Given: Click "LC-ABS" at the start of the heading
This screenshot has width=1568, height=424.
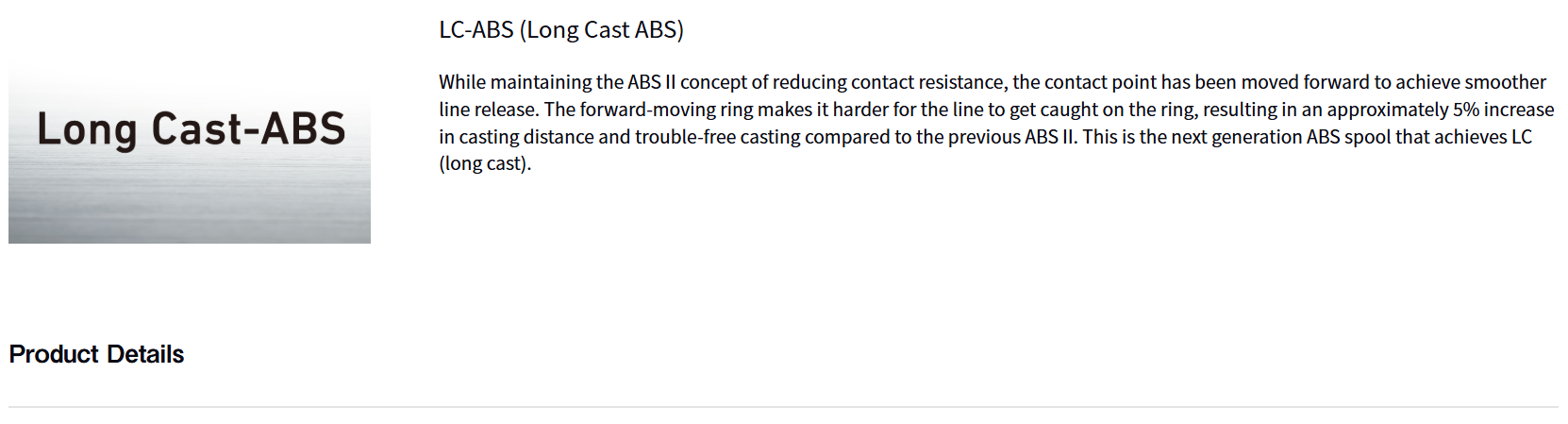Looking at the screenshot, I should [475, 30].
